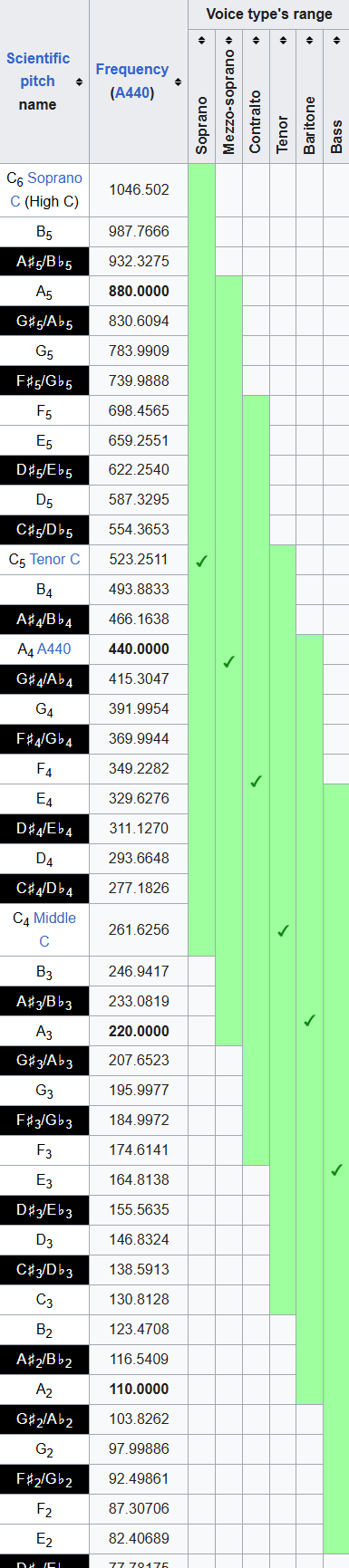Viewport: 349px width, 1568px height.
Task: Sort table by Scientific pitch name arrows
Action: [x=80, y=82]
